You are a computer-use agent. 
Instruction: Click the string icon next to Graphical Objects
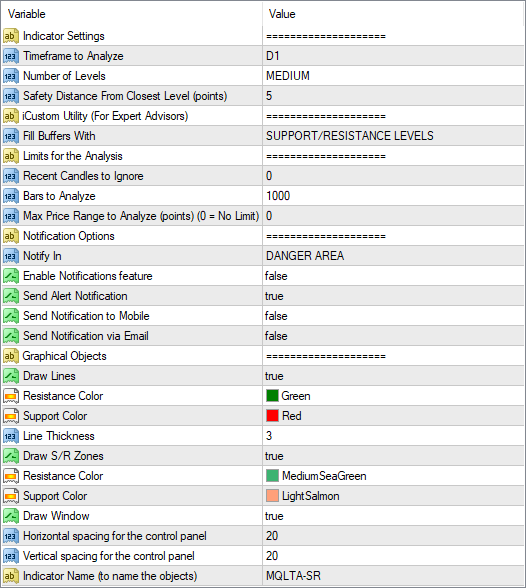pos(10,356)
